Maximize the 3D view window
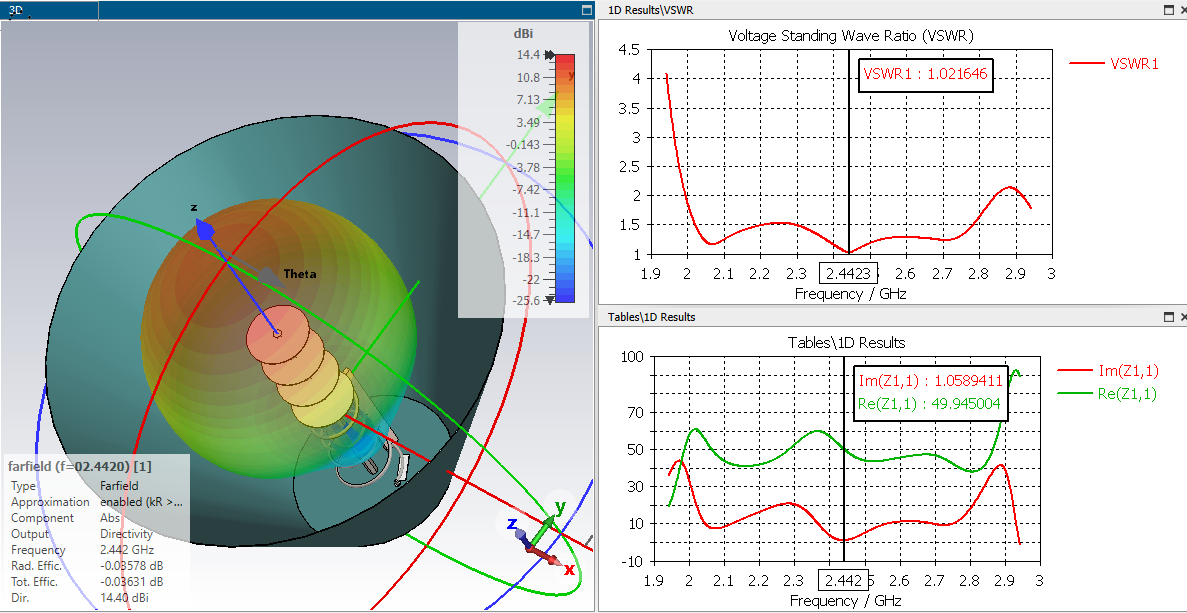 pos(586,11)
